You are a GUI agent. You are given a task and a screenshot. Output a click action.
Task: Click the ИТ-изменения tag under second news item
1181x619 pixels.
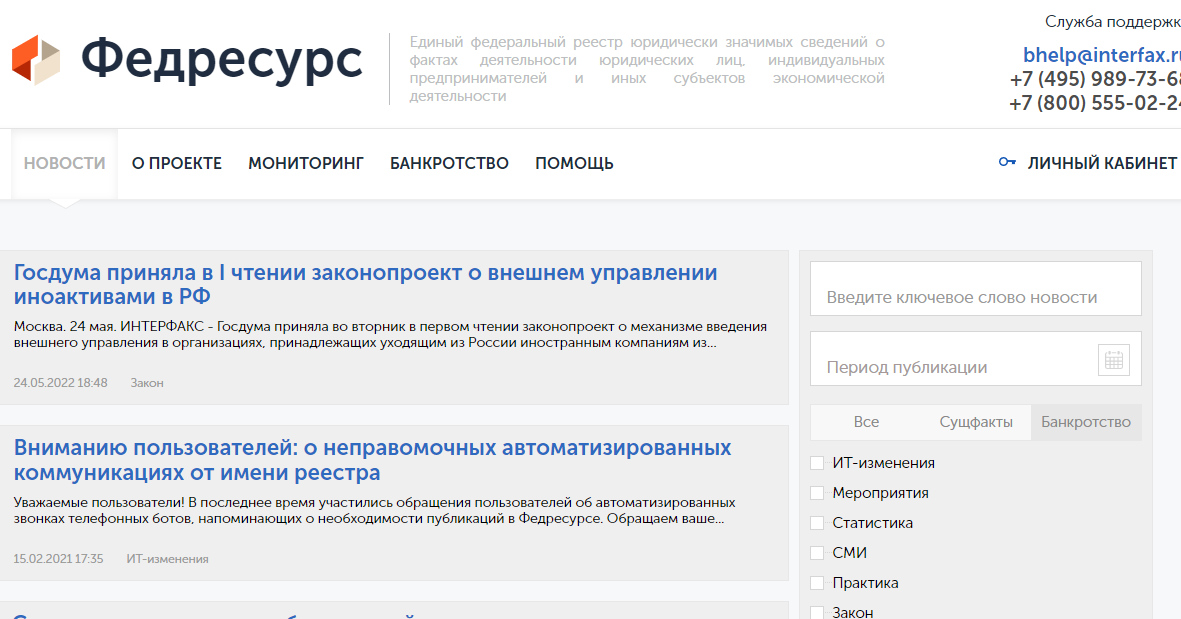click(167, 559)
